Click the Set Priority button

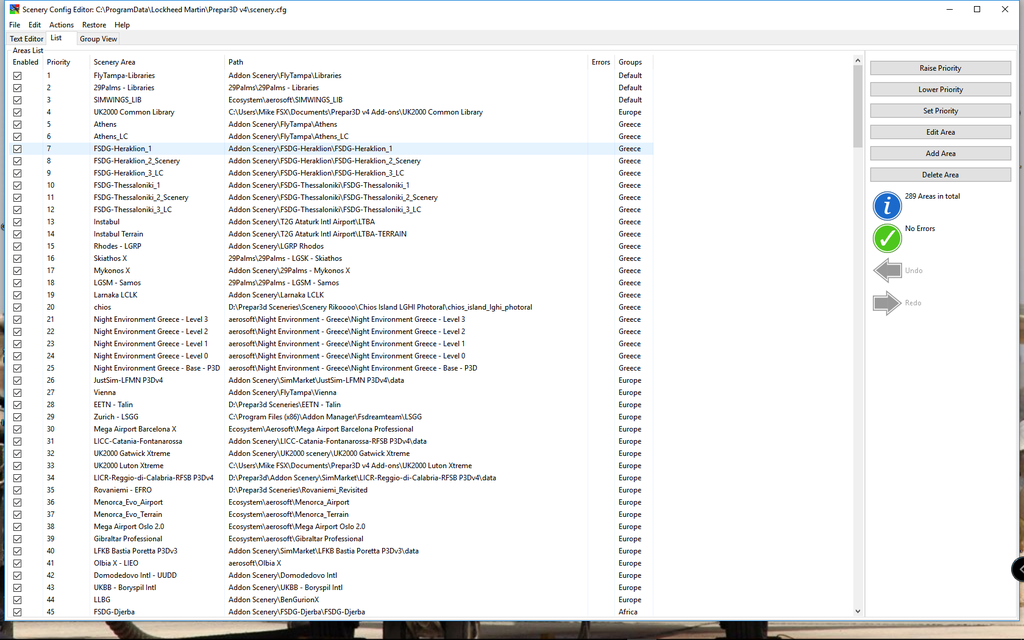tap(940, 111)
